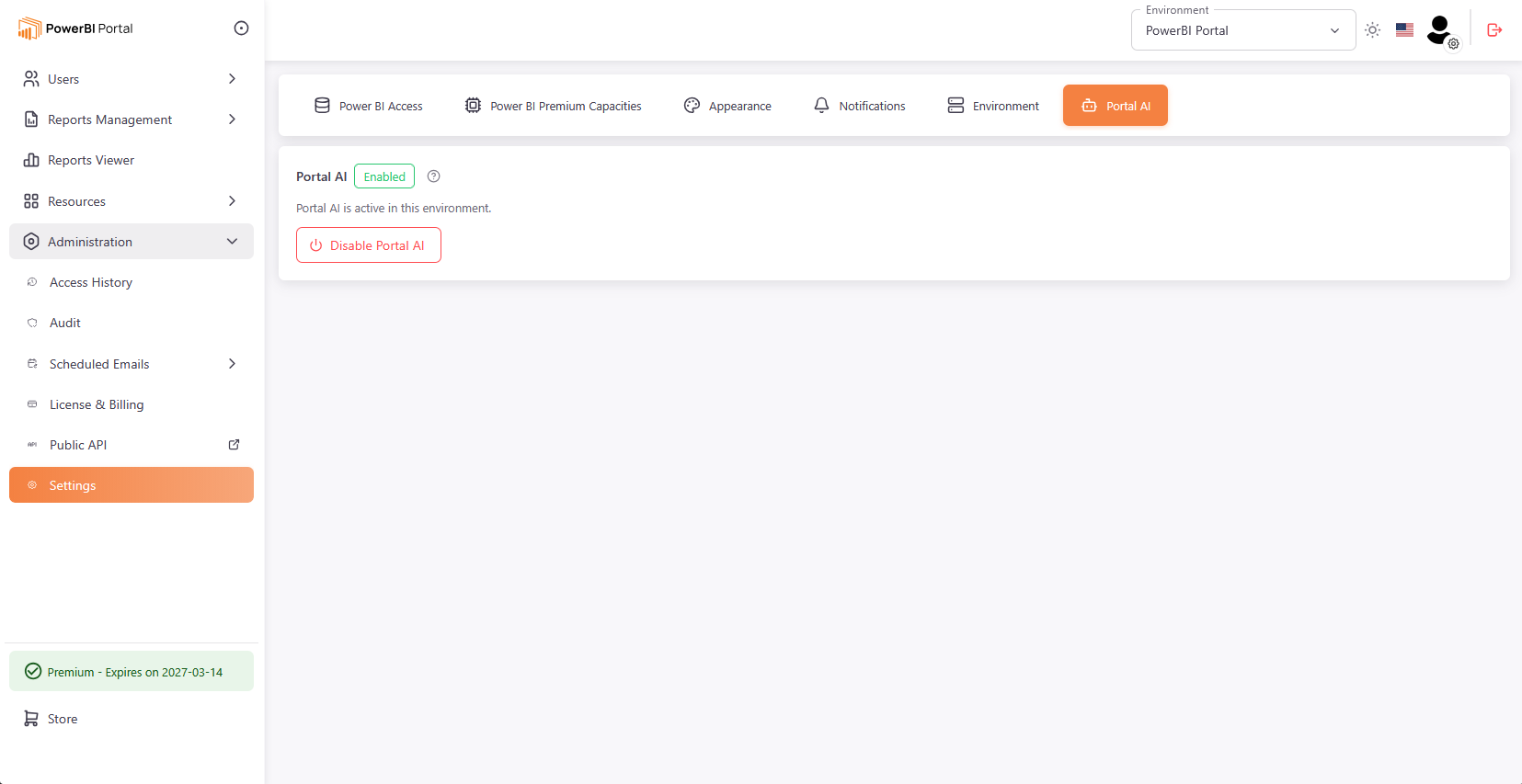Image resolution: width=1522 pixels, height=784 pixels.
Task: Click the Power BI Access database icon
Action: 322,106
